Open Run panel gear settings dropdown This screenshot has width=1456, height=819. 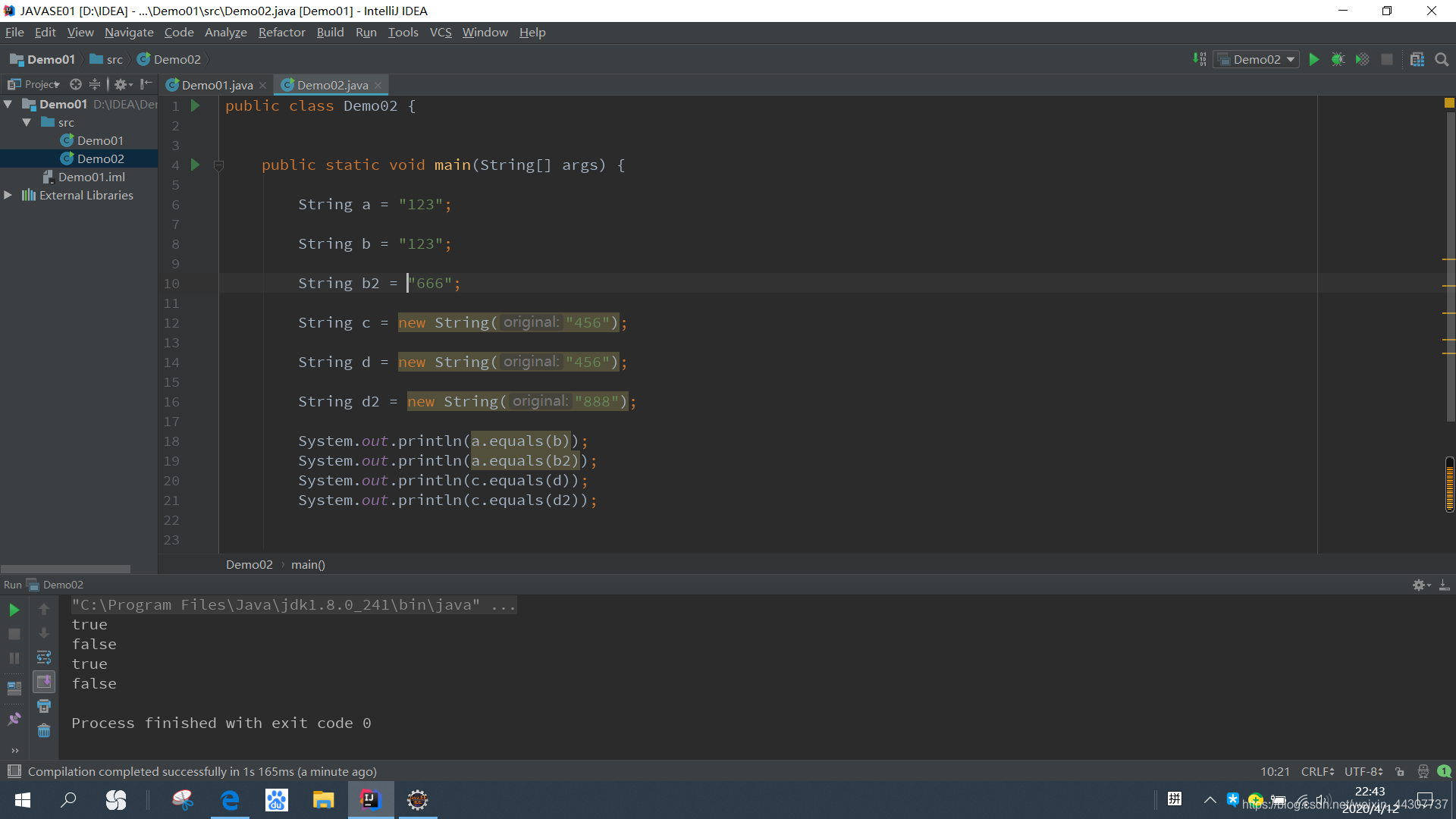[1422, 585]
